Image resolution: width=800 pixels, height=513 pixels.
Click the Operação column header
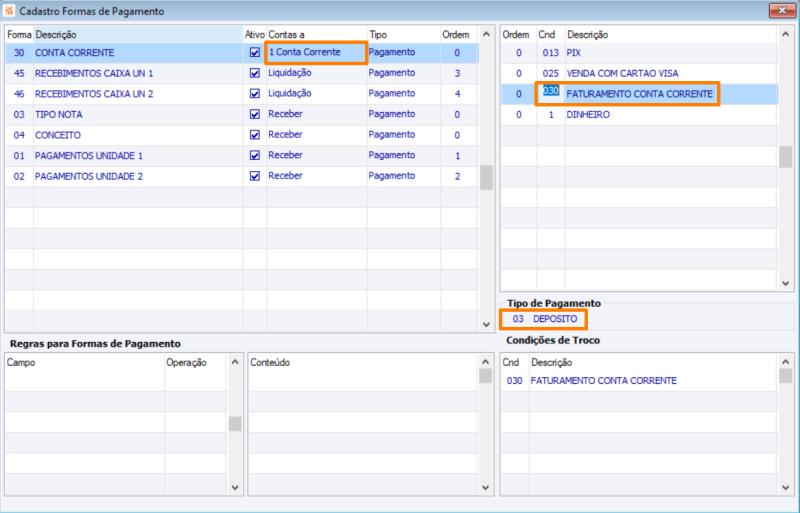point(195,362)
